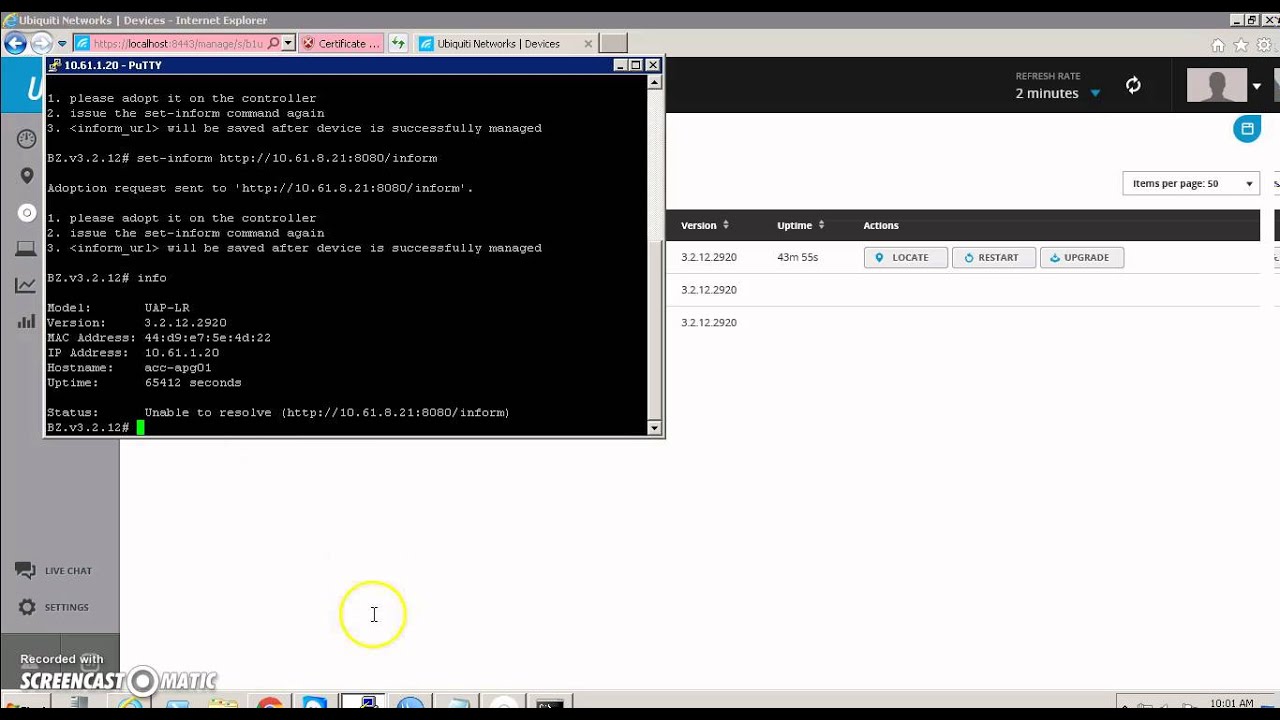Image resolution: width=1280 pixels, height=720 pixels.
Task: Click the PuTTY scrollbar down arrow
Action: coord(655,428)
